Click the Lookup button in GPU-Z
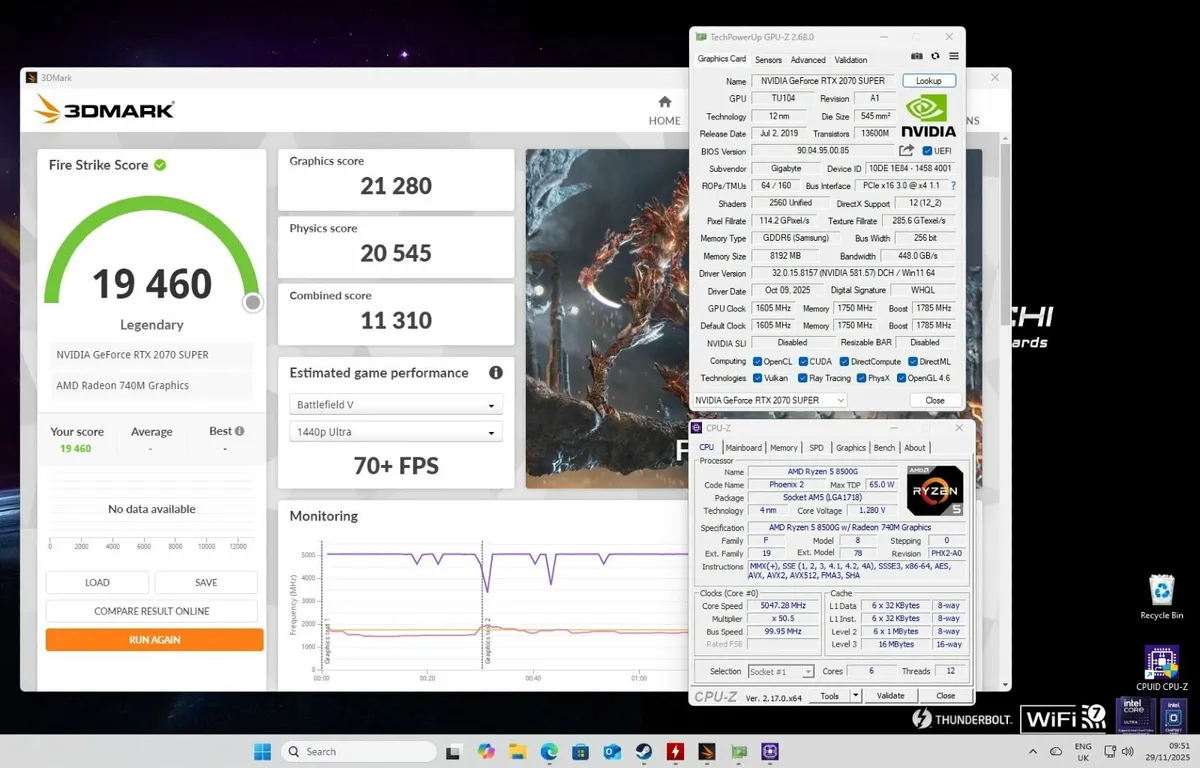The width and height of the screenshot is (1200, 768). [x=929, y=80]
